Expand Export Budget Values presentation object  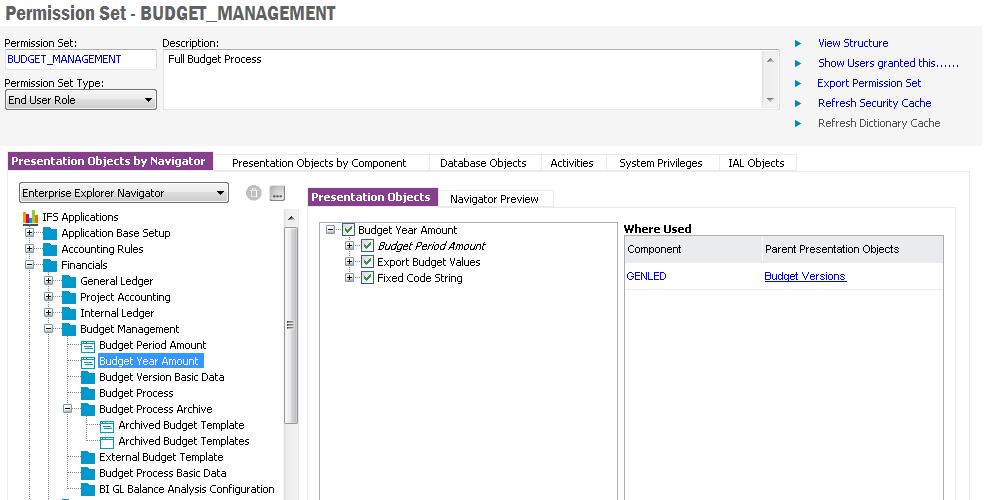tap(350, 262)
